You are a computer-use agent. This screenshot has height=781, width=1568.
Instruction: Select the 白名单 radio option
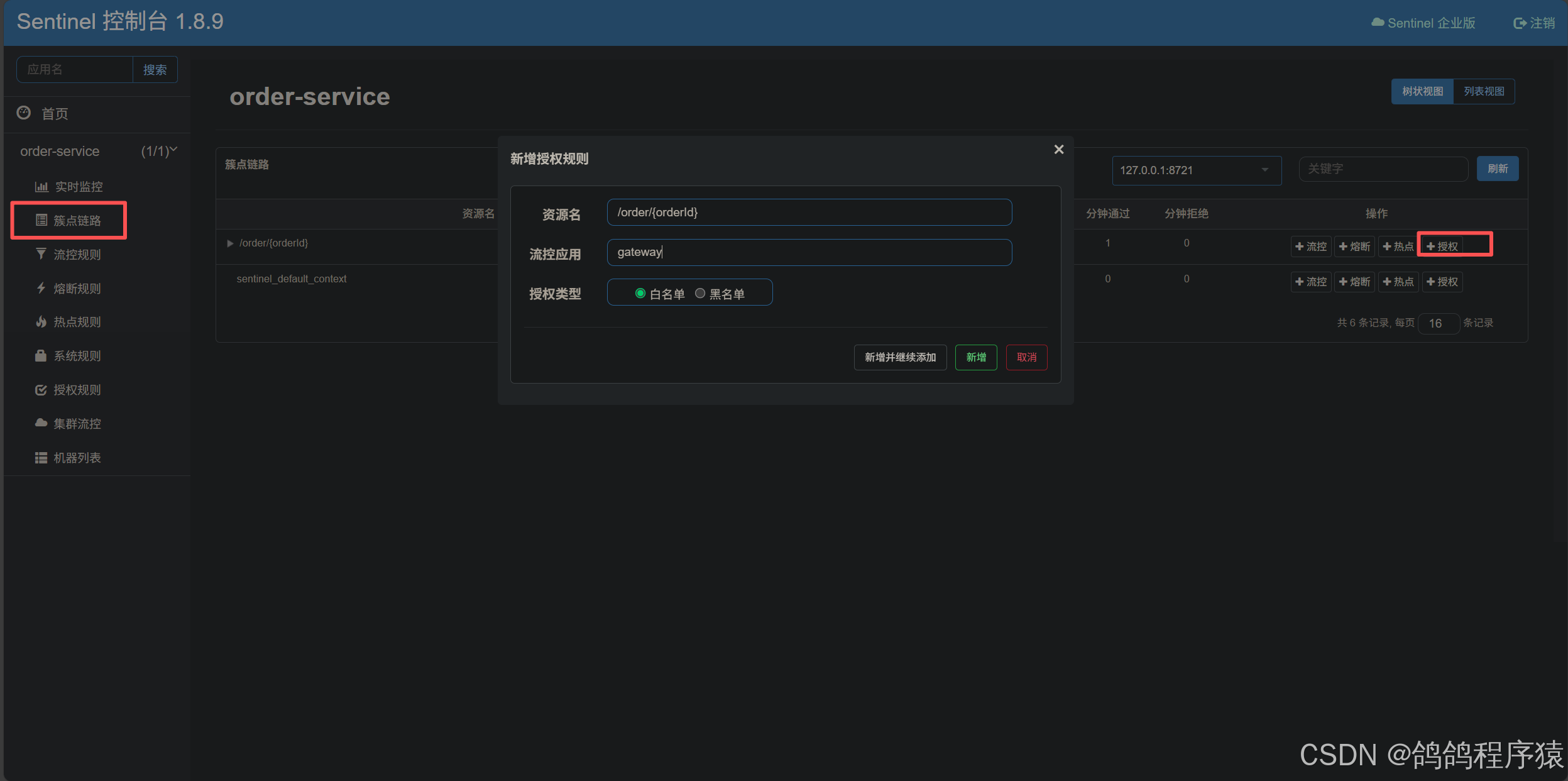(640, 294)
